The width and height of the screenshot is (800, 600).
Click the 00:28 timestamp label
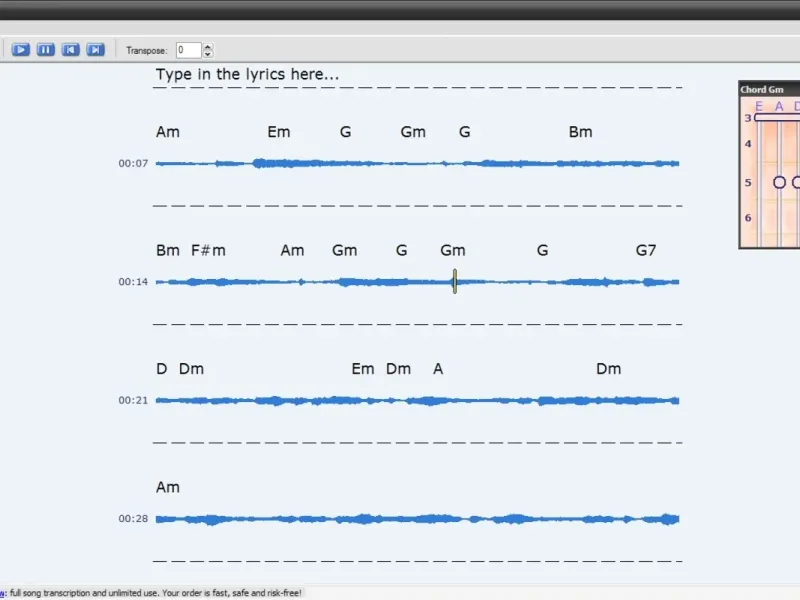(x=133, y=518)
